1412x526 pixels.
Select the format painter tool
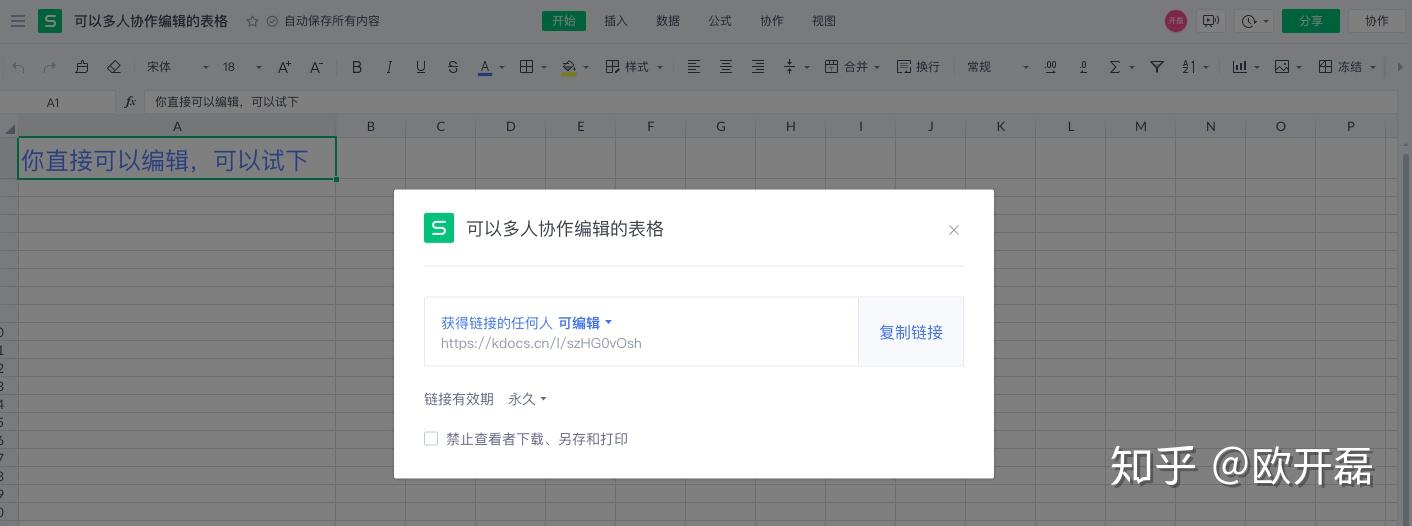click(x=82, y=67)
